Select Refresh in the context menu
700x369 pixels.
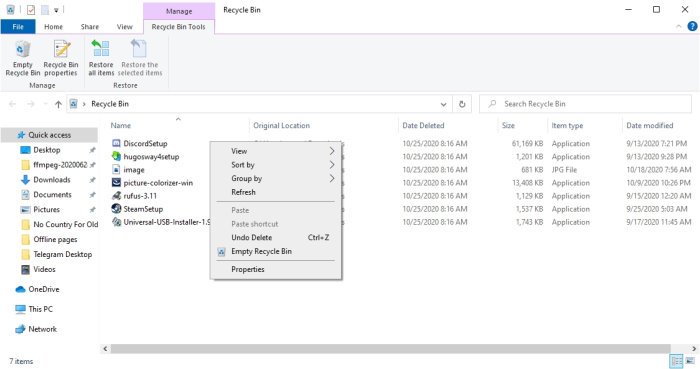click(x=243, y=192)
